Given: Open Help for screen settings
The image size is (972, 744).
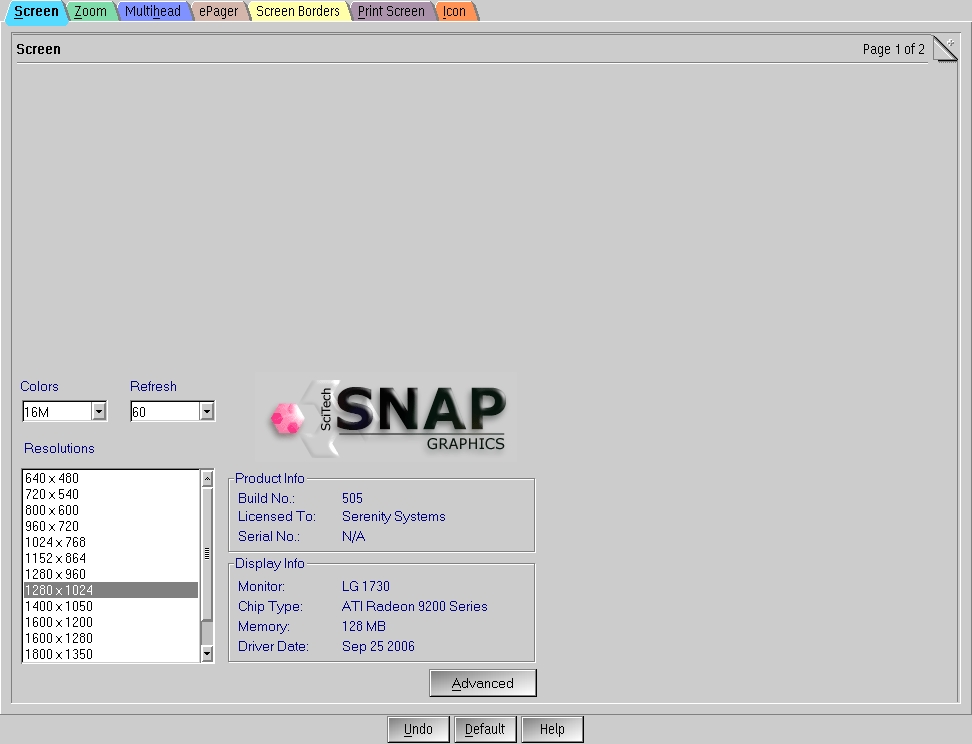Looking at the screenshot, I should pos(552,729).
